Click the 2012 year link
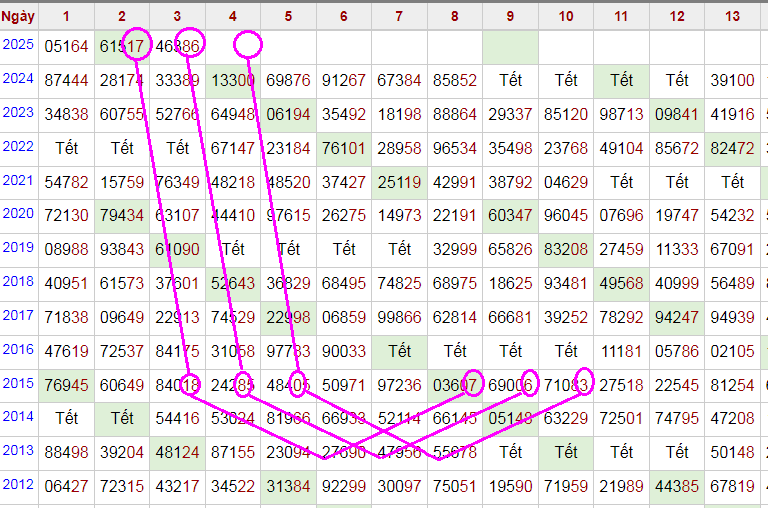Screen dimensions: 768x508 (18, 485)
